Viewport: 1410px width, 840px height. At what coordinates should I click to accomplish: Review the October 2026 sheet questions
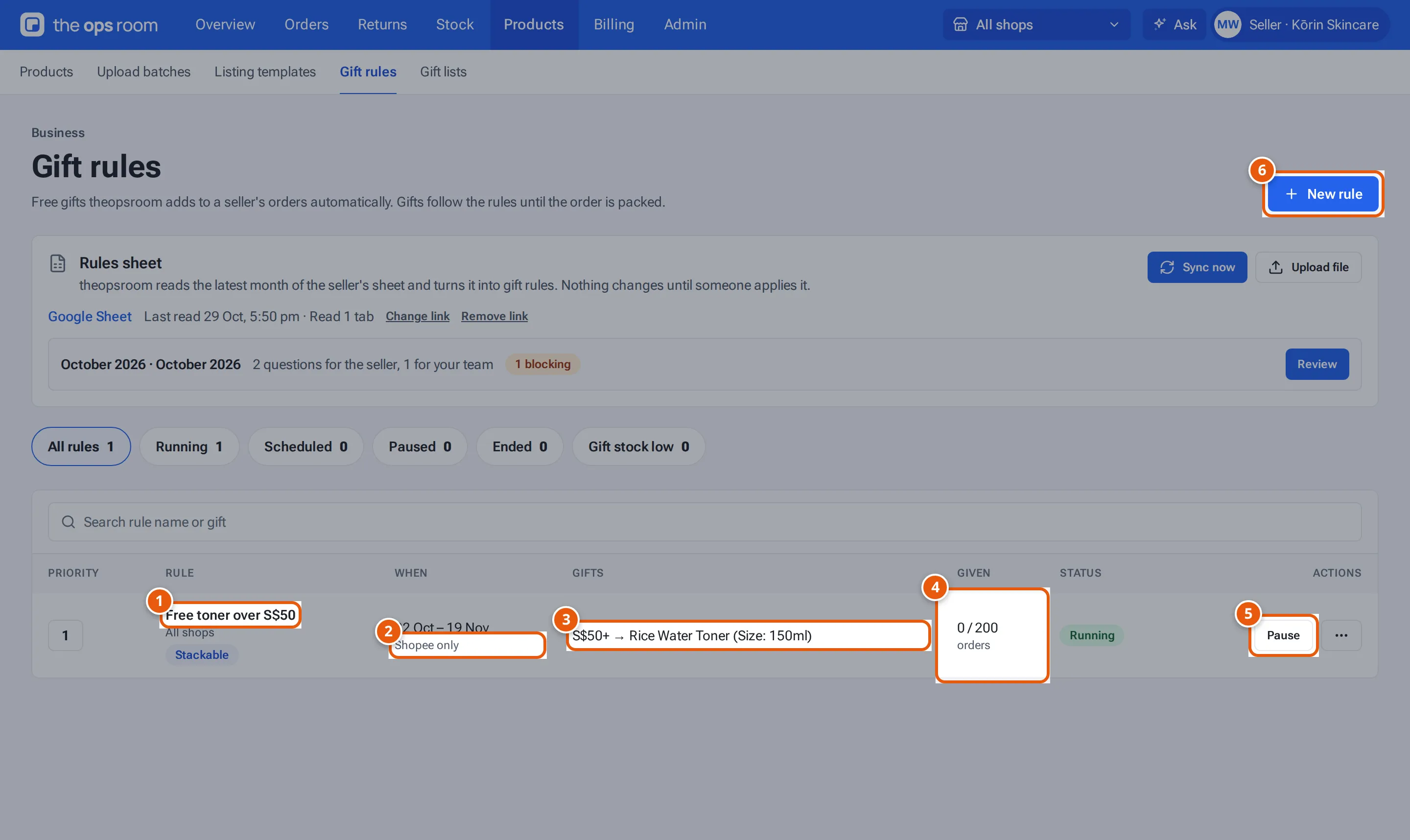click(x=1316, y=364)
